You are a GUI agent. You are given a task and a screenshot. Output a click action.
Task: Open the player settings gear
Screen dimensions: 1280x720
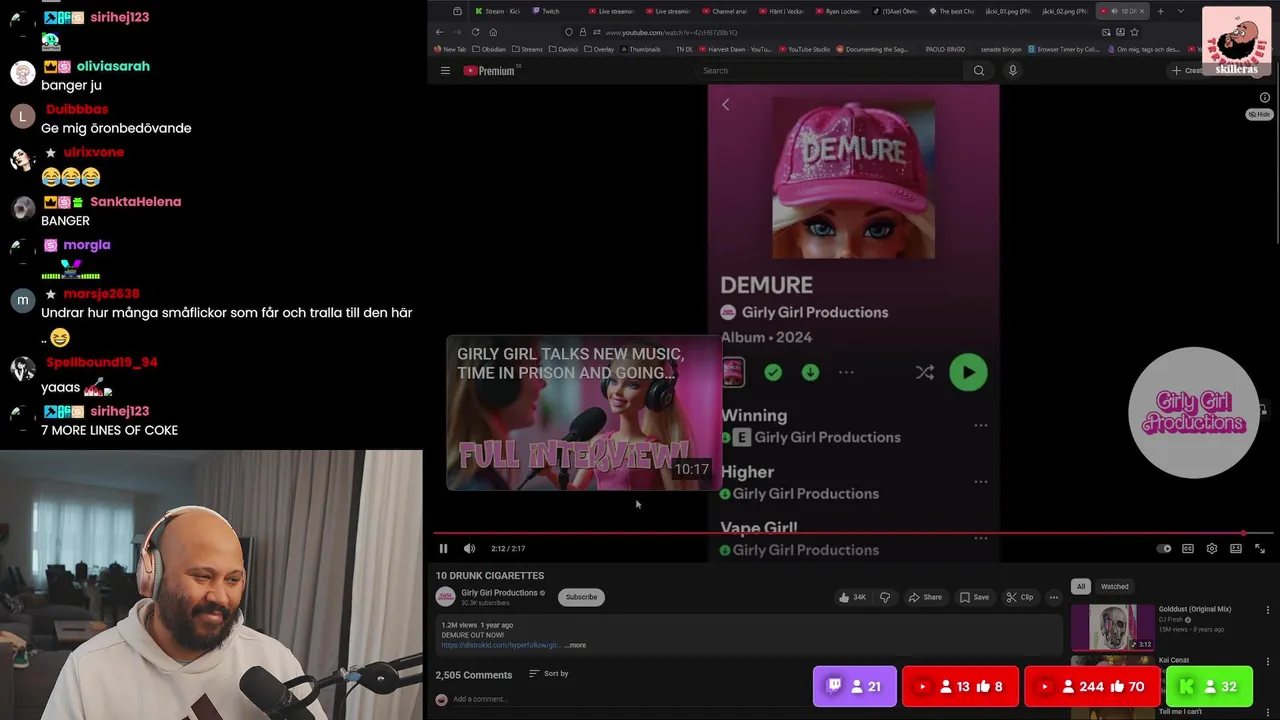(1212, 548)
